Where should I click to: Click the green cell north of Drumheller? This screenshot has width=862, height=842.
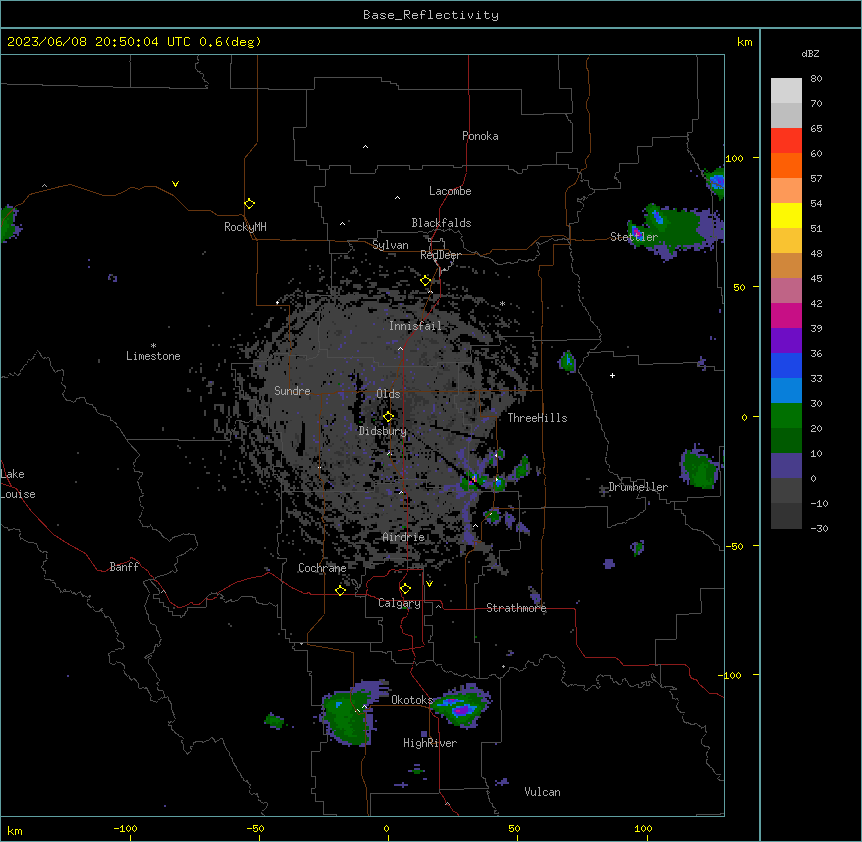click(x=567, y=362)
